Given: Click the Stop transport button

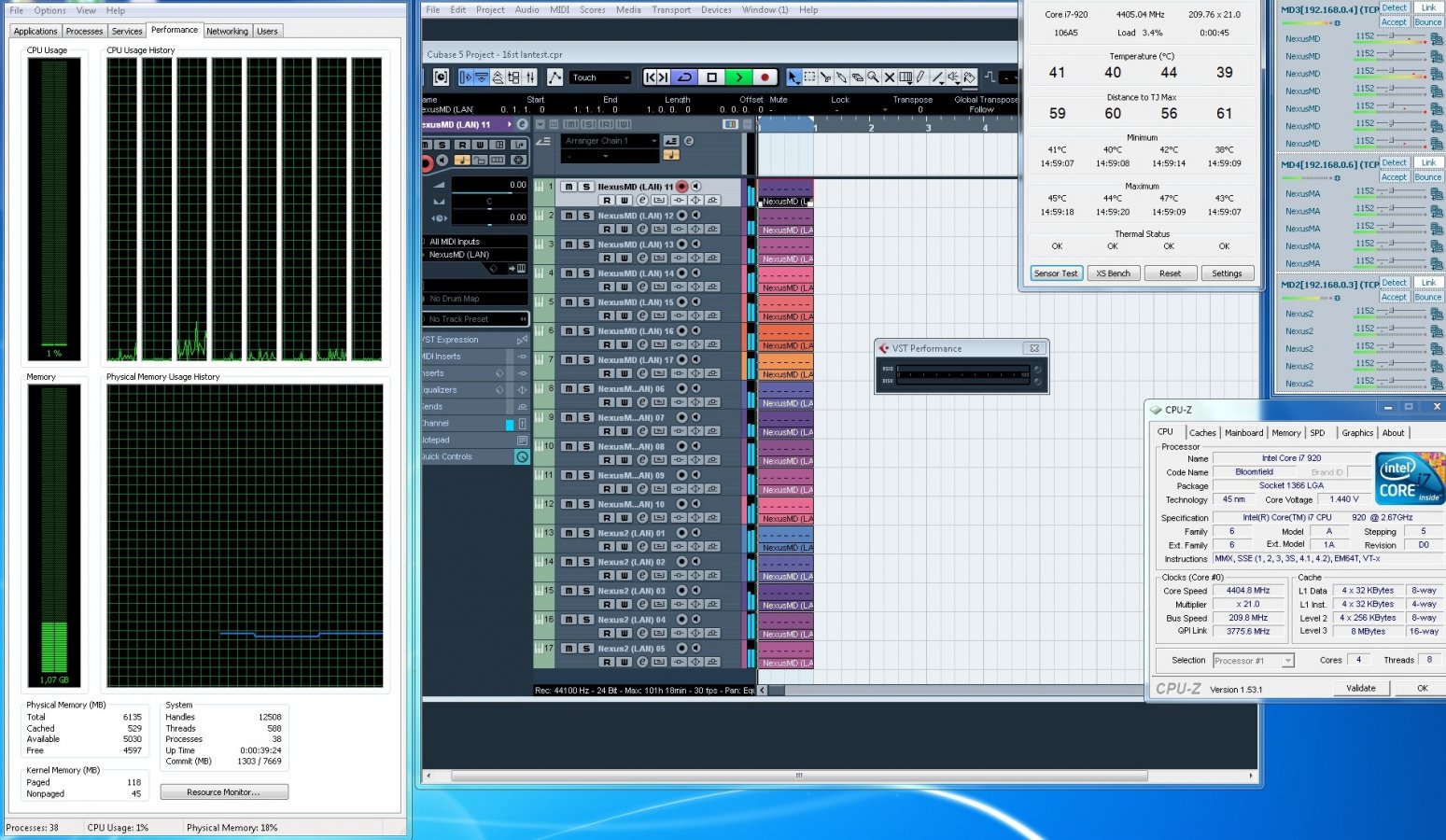Looking at the screenshot, I should [x=712, y=77].
